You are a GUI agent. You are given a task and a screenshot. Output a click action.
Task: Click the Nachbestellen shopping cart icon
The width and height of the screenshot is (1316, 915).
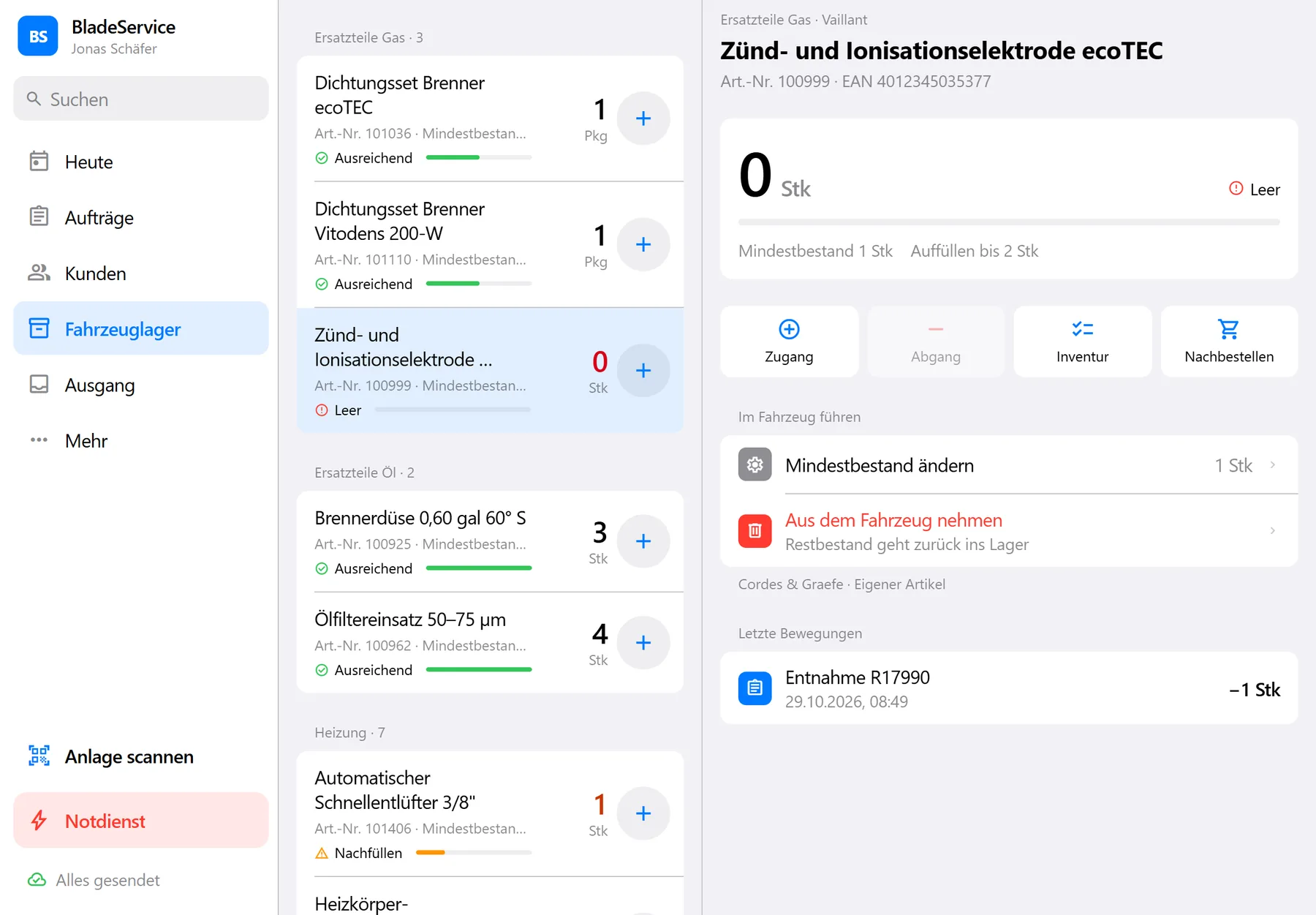tap(1229, 329)
